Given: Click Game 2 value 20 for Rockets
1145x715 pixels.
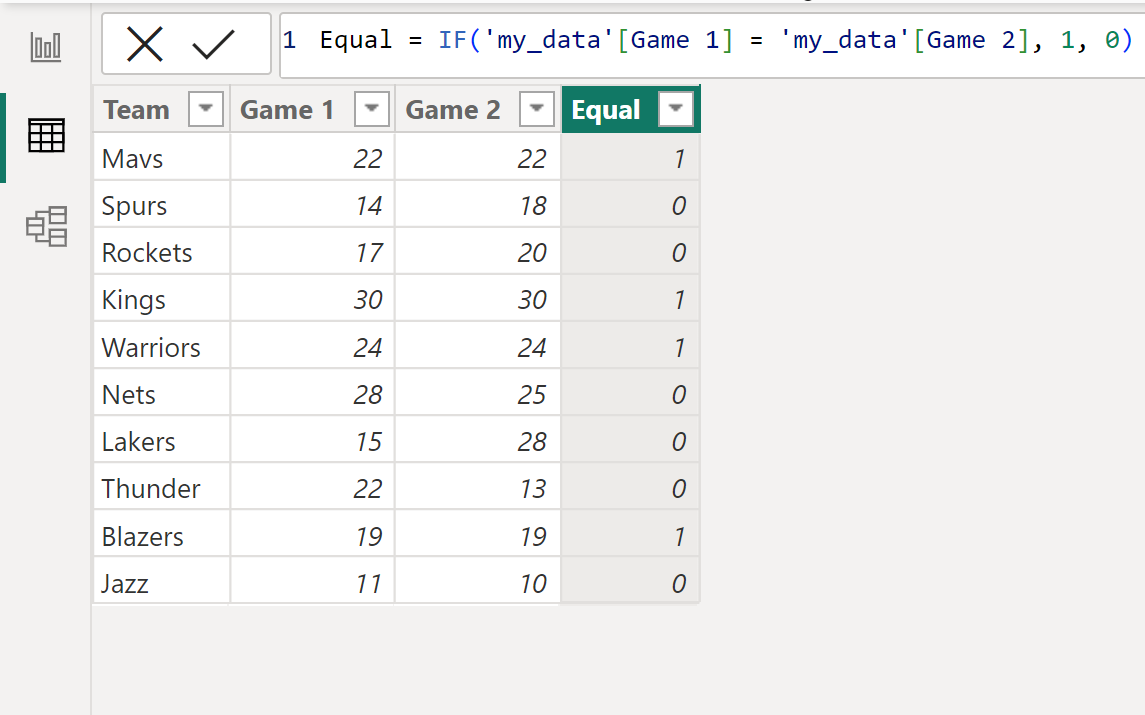Looking at the screenshot, I should pos(478,252).
